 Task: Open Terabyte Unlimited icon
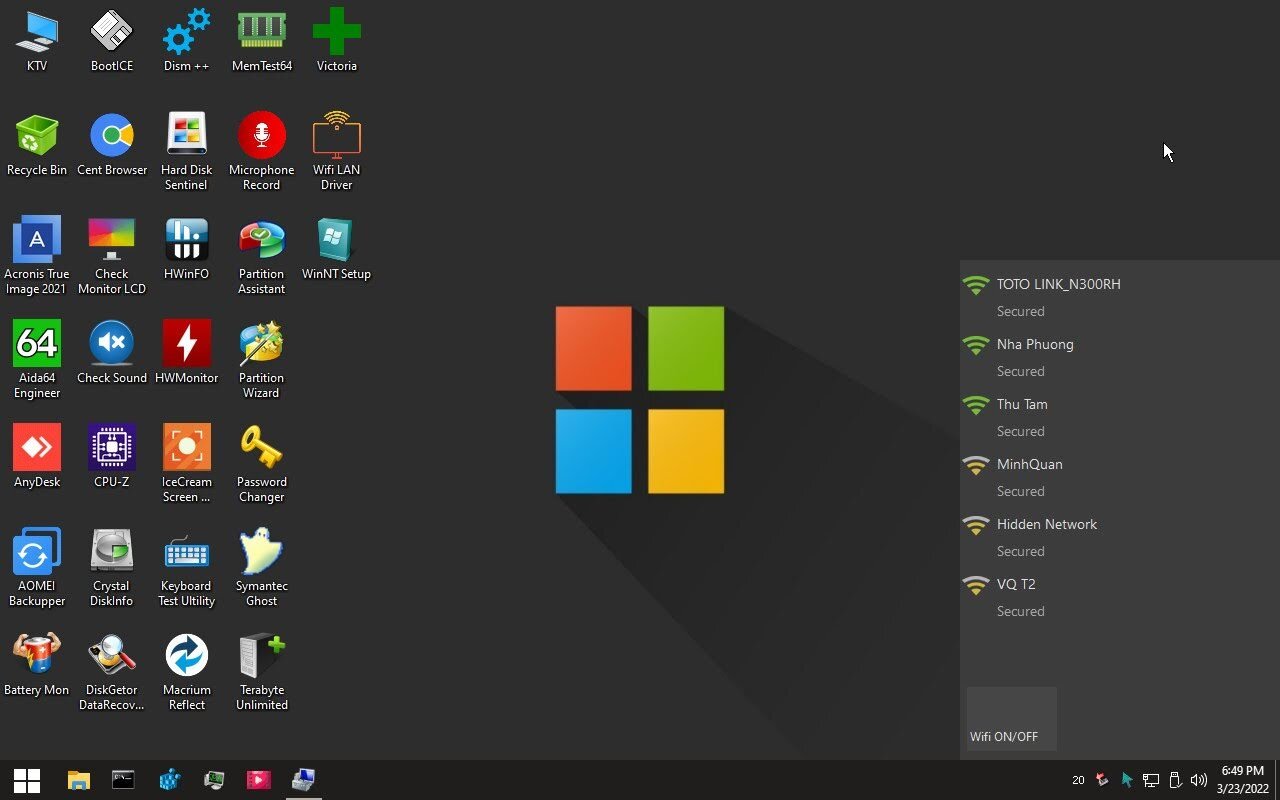click(x=262, y=671)
